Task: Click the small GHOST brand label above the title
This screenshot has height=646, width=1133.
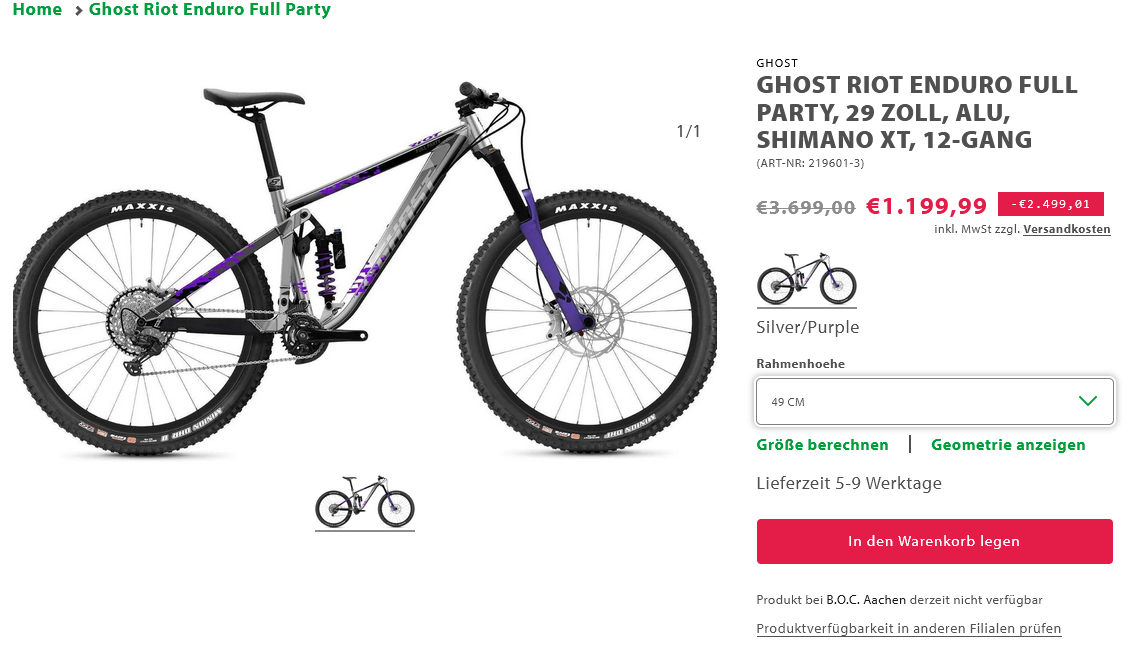Action: click(777, 63)
